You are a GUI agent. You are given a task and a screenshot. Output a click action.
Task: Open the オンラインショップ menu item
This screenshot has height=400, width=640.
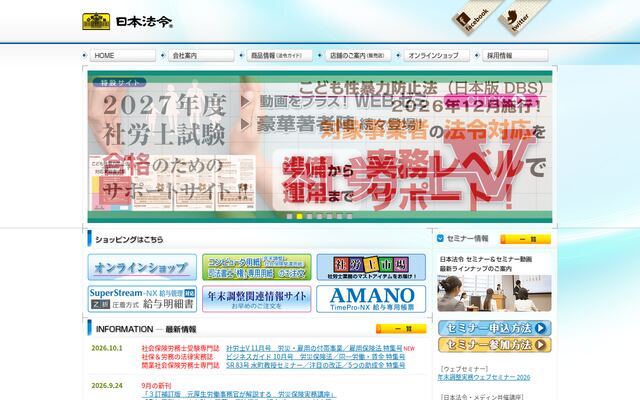436,56
